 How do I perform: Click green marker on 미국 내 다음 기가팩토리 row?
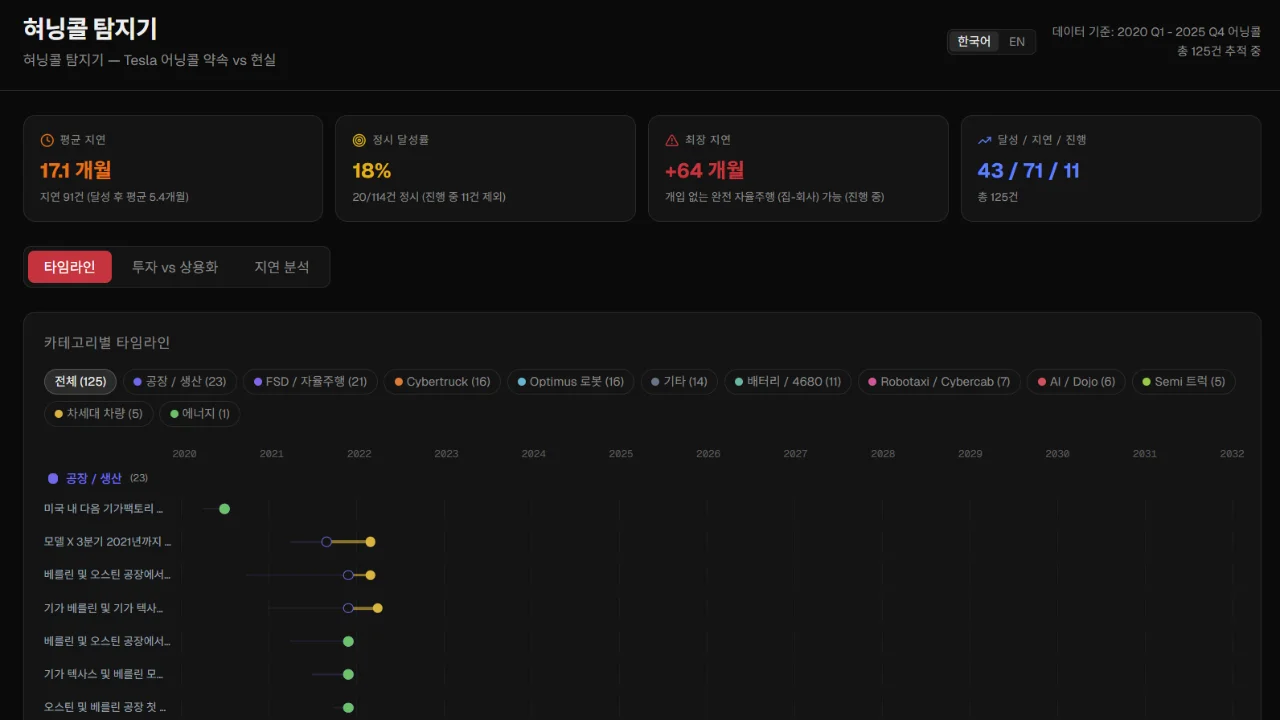225,509
